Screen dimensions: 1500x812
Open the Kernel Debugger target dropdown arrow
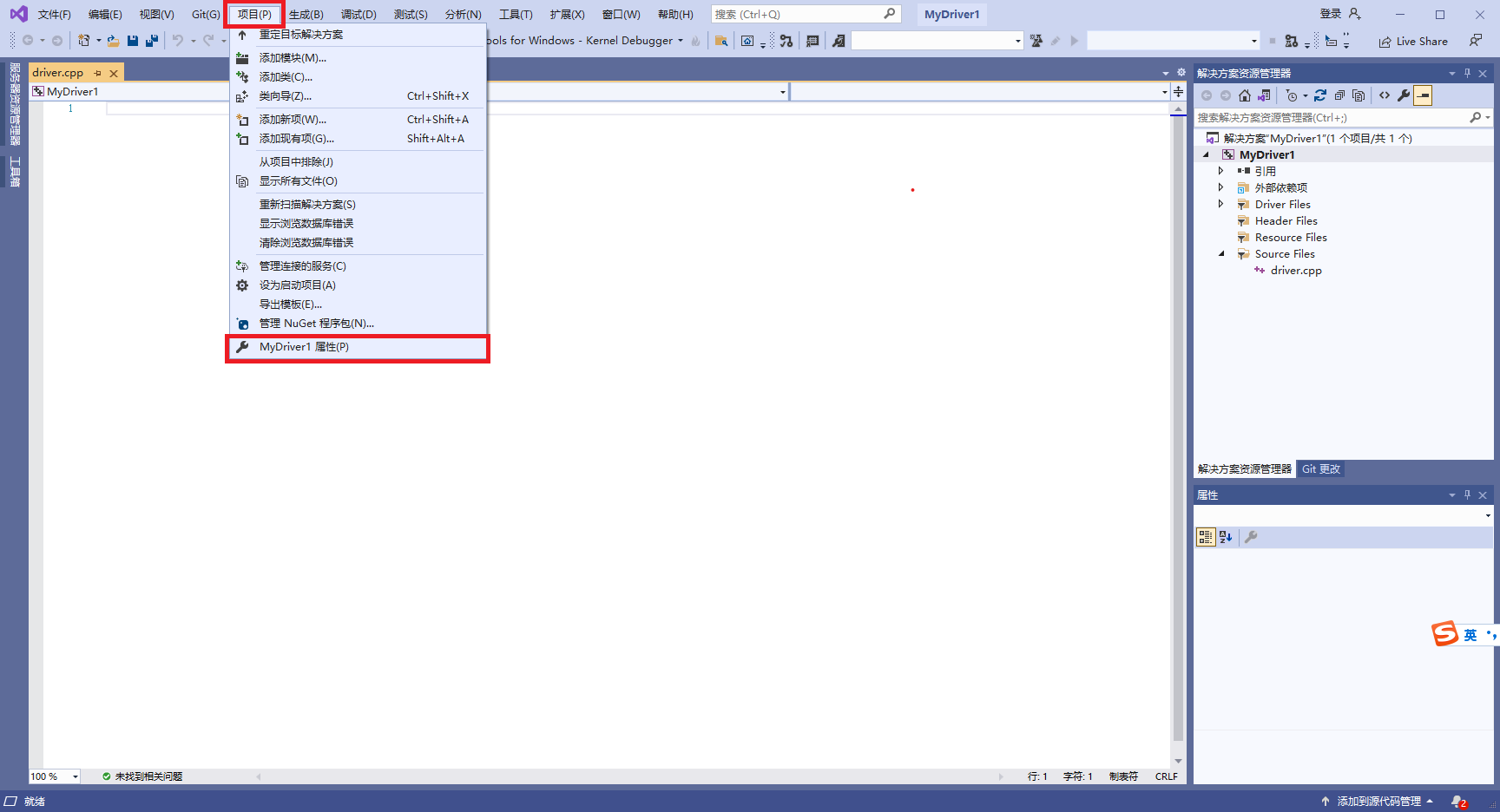click(681, 41)
